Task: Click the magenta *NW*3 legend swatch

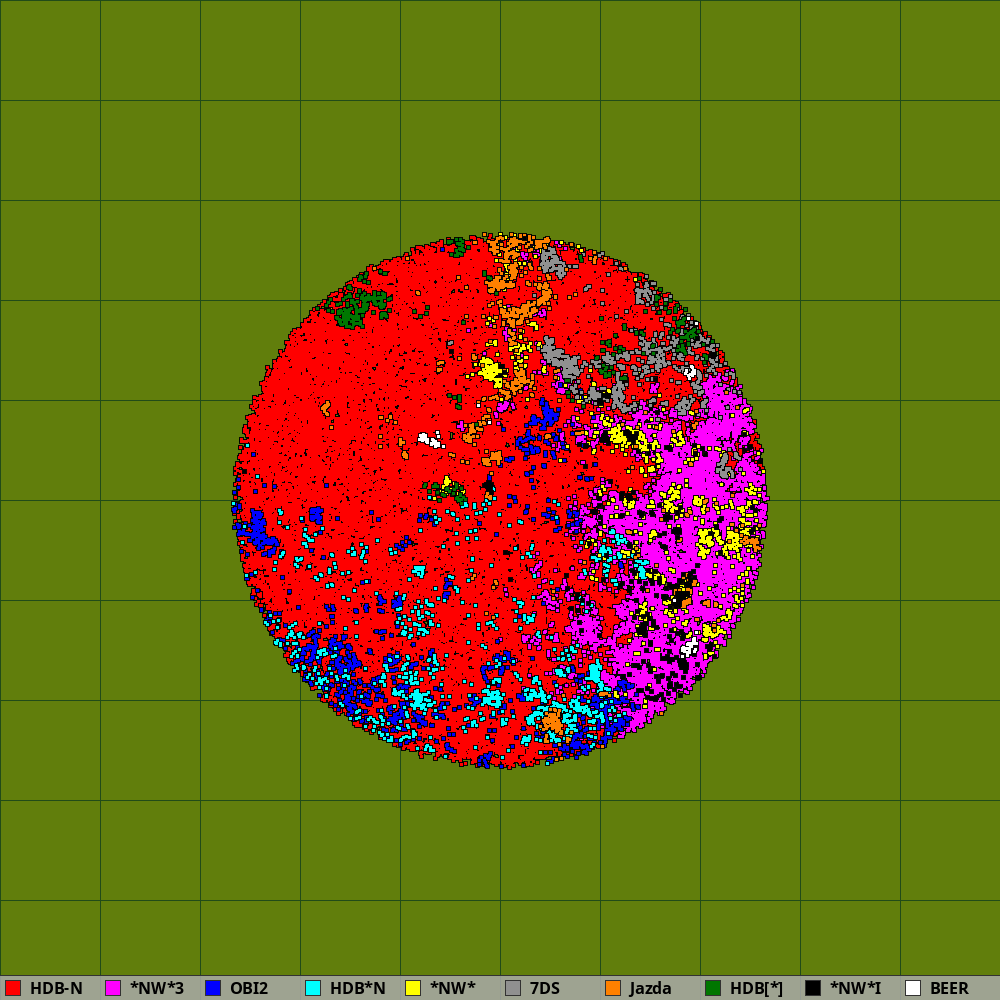Action: (x=113, y=988)
